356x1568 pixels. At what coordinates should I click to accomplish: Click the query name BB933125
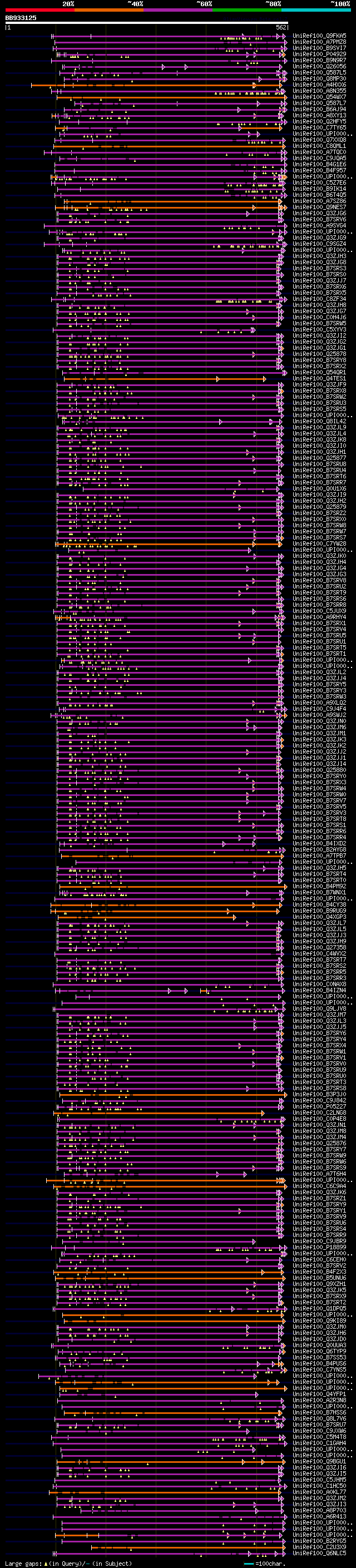[x=21, y=18]
